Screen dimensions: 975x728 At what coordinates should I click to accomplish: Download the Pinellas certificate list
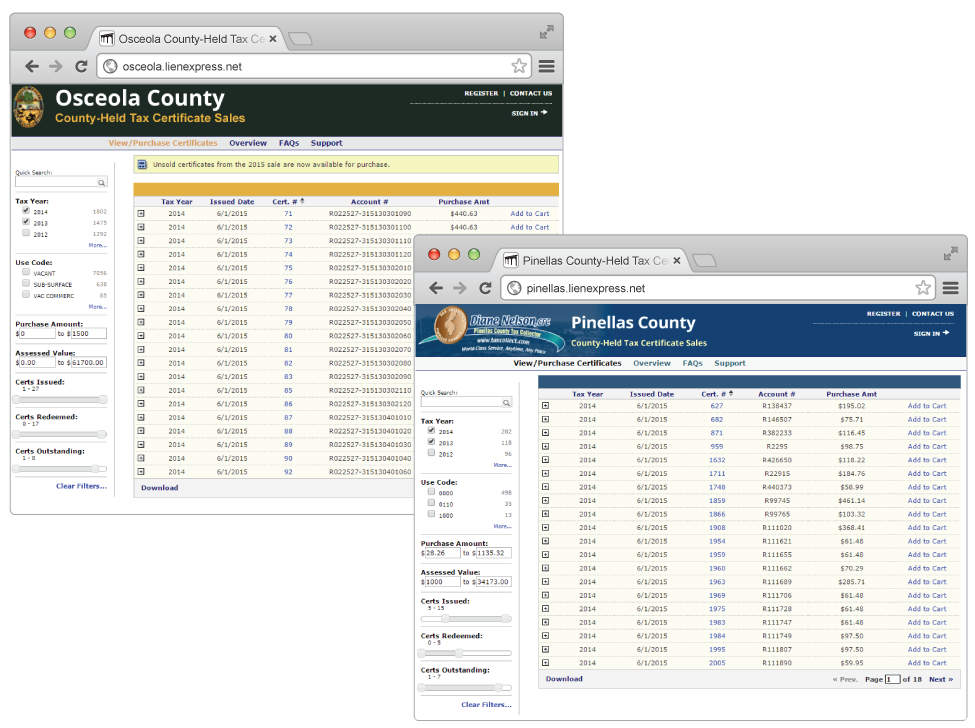point(564,679)
